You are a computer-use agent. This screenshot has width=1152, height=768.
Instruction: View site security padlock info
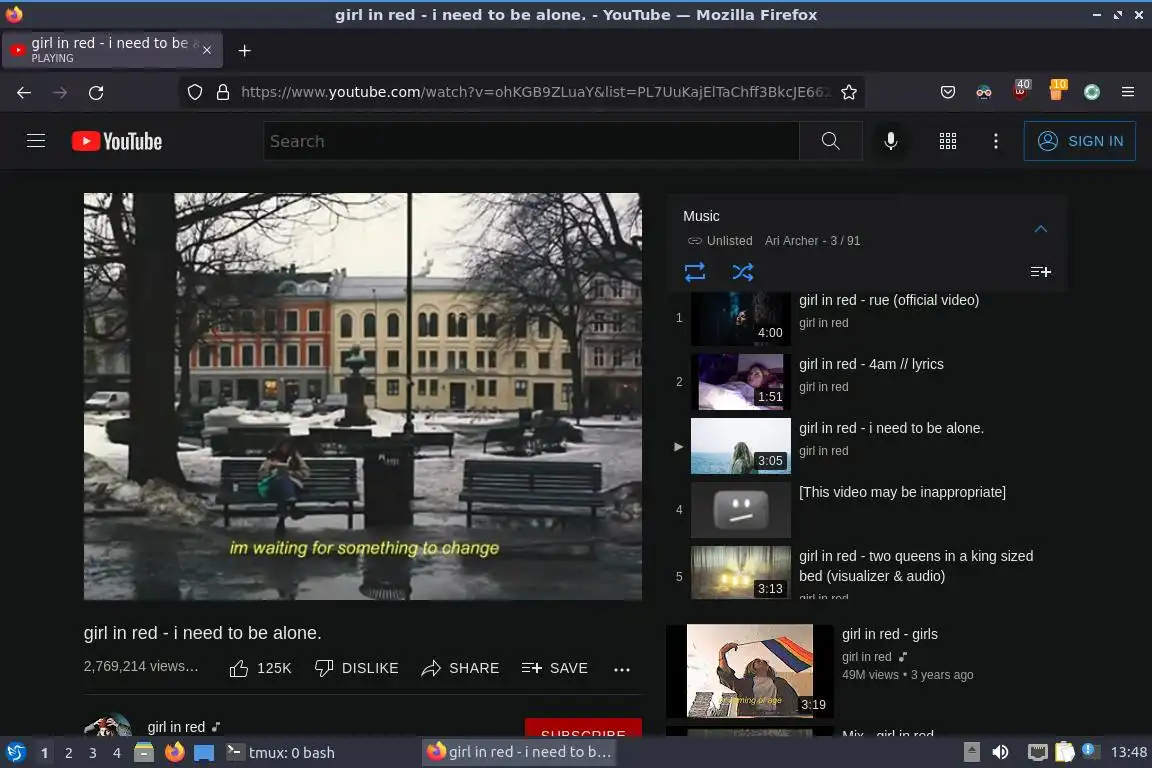pyautogui.click(x=223, y=92)
